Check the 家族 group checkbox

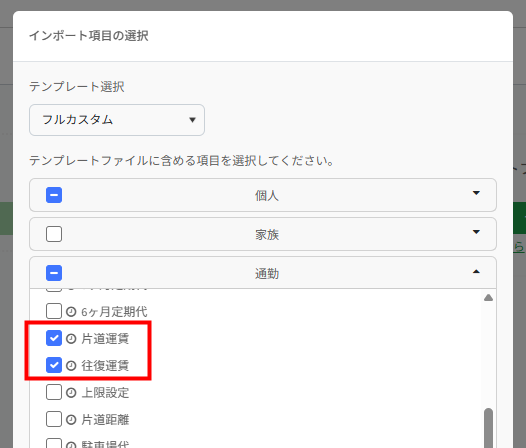pos(54,234)
